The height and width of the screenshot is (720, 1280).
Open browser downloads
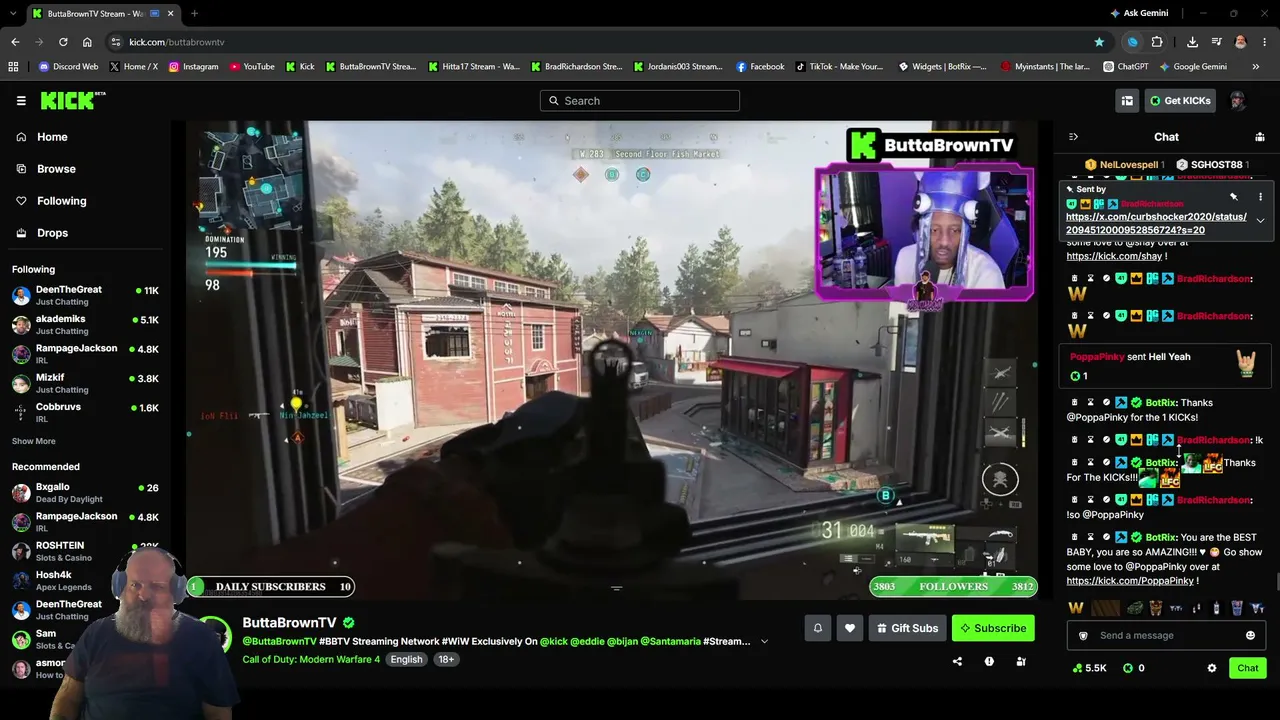click(x=1192, y=42)
